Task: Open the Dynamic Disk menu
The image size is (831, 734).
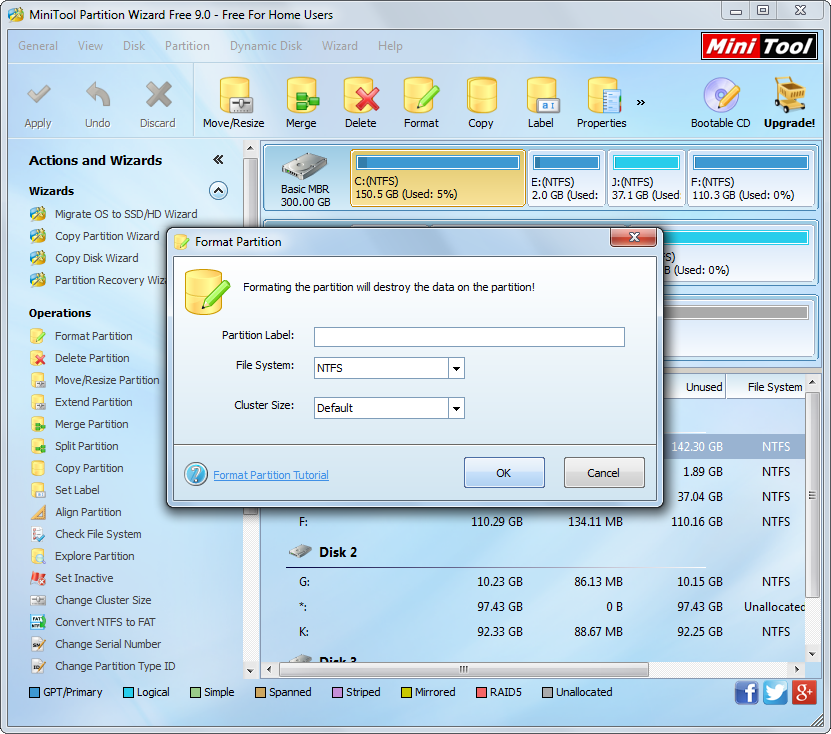Action: 266,46
